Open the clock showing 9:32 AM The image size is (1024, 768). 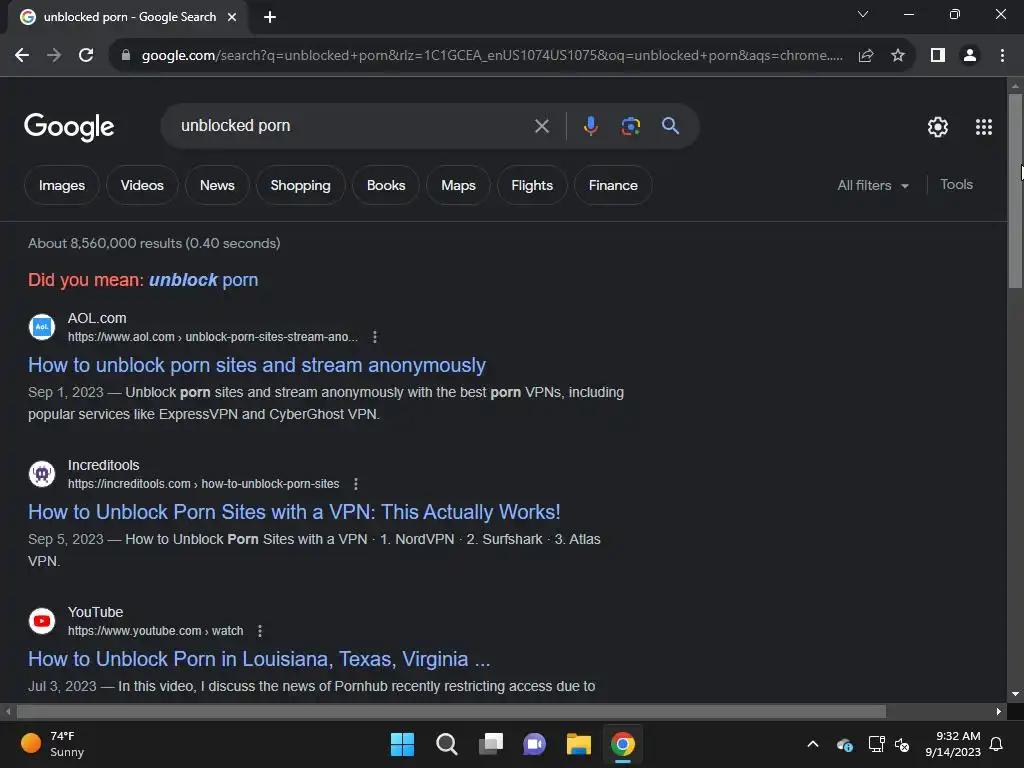click(x=953, y=744)
